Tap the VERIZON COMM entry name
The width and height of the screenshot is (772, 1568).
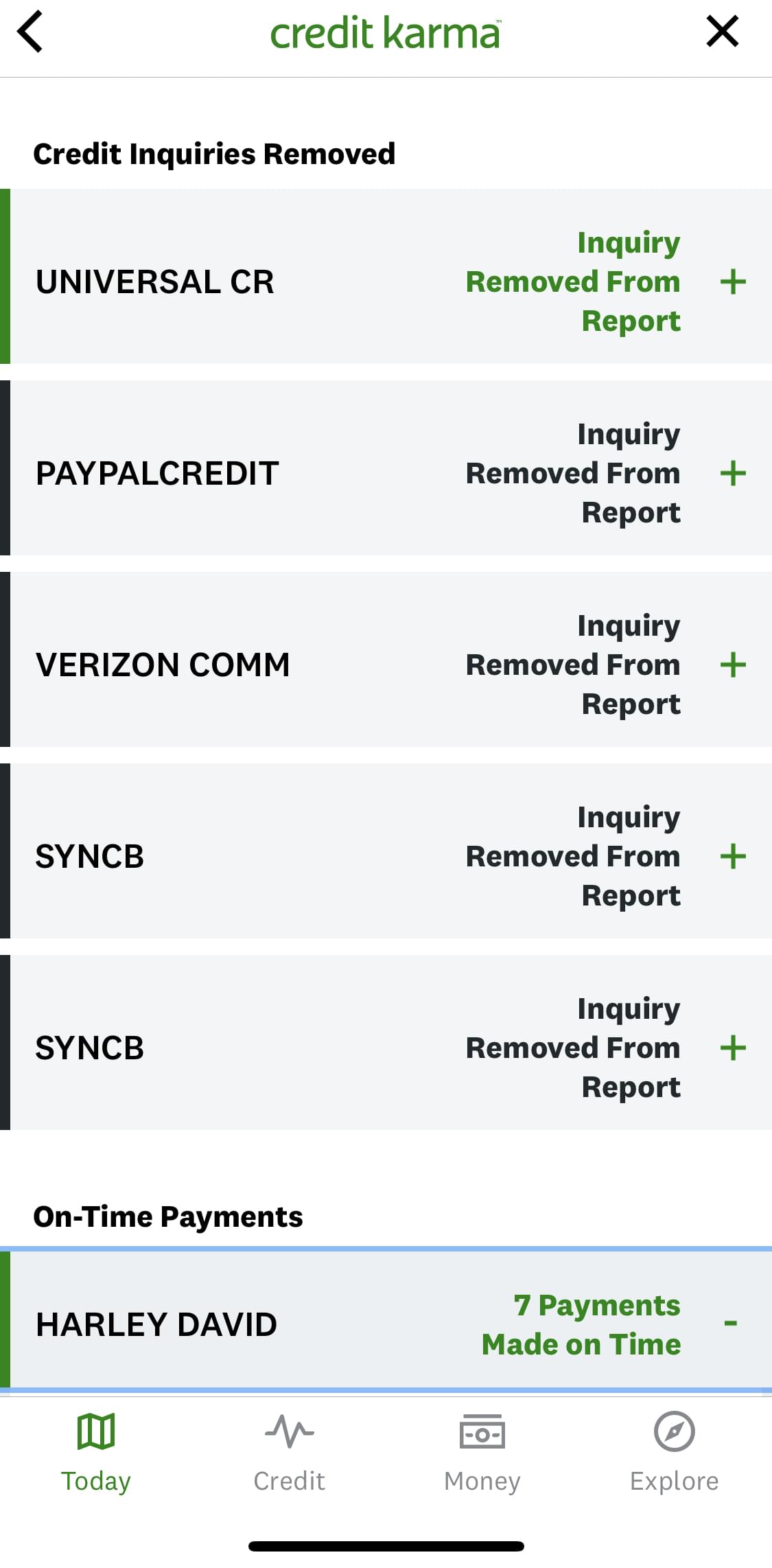click(163, 665)
